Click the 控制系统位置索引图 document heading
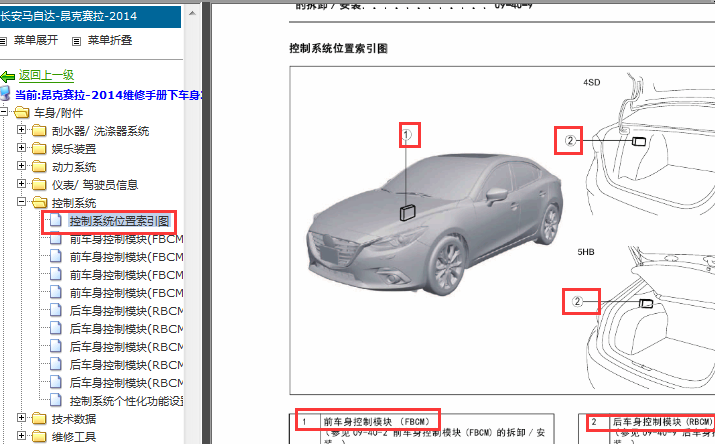The height and width of the screenshot is (444, 715). [x=338, y=48]
